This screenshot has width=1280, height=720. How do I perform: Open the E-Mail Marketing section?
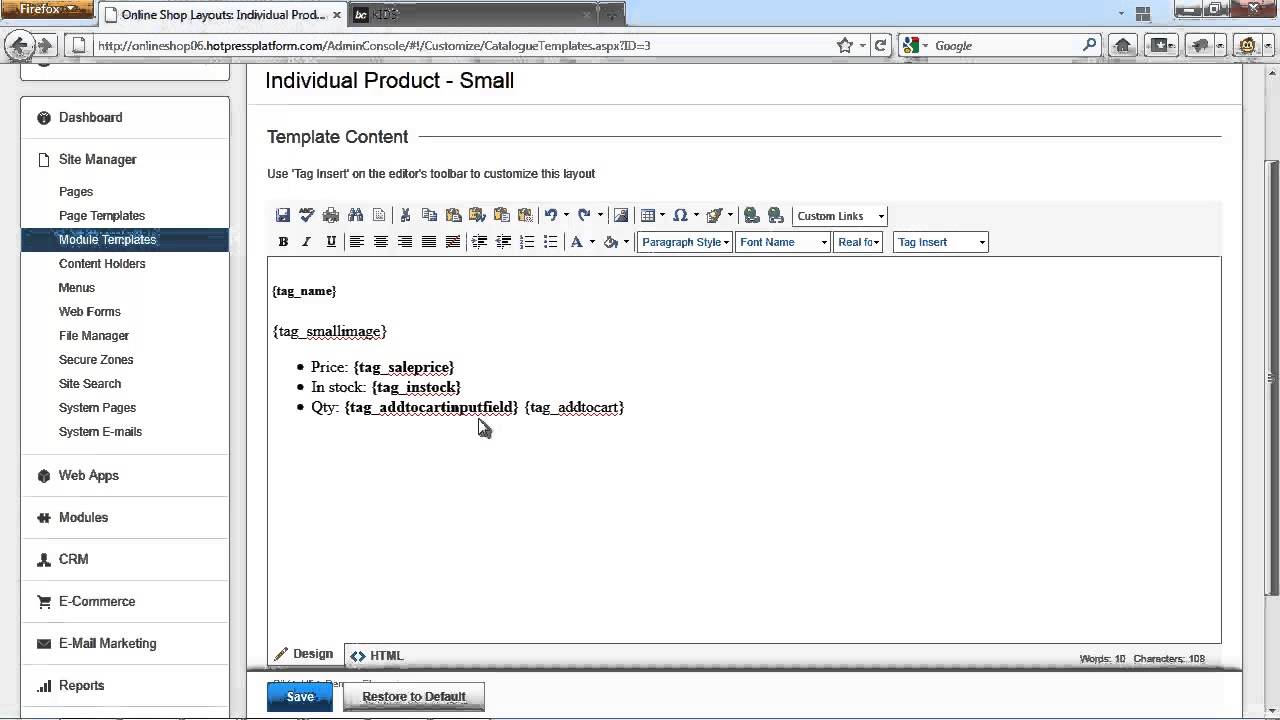click(x=107, y=643)
